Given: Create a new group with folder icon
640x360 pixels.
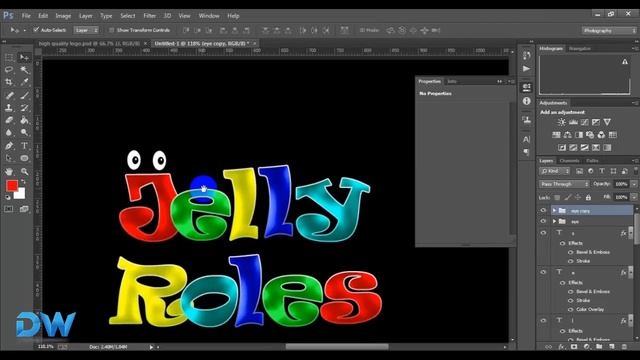Looking at the screenshot, I should click(x=599, y=347).
